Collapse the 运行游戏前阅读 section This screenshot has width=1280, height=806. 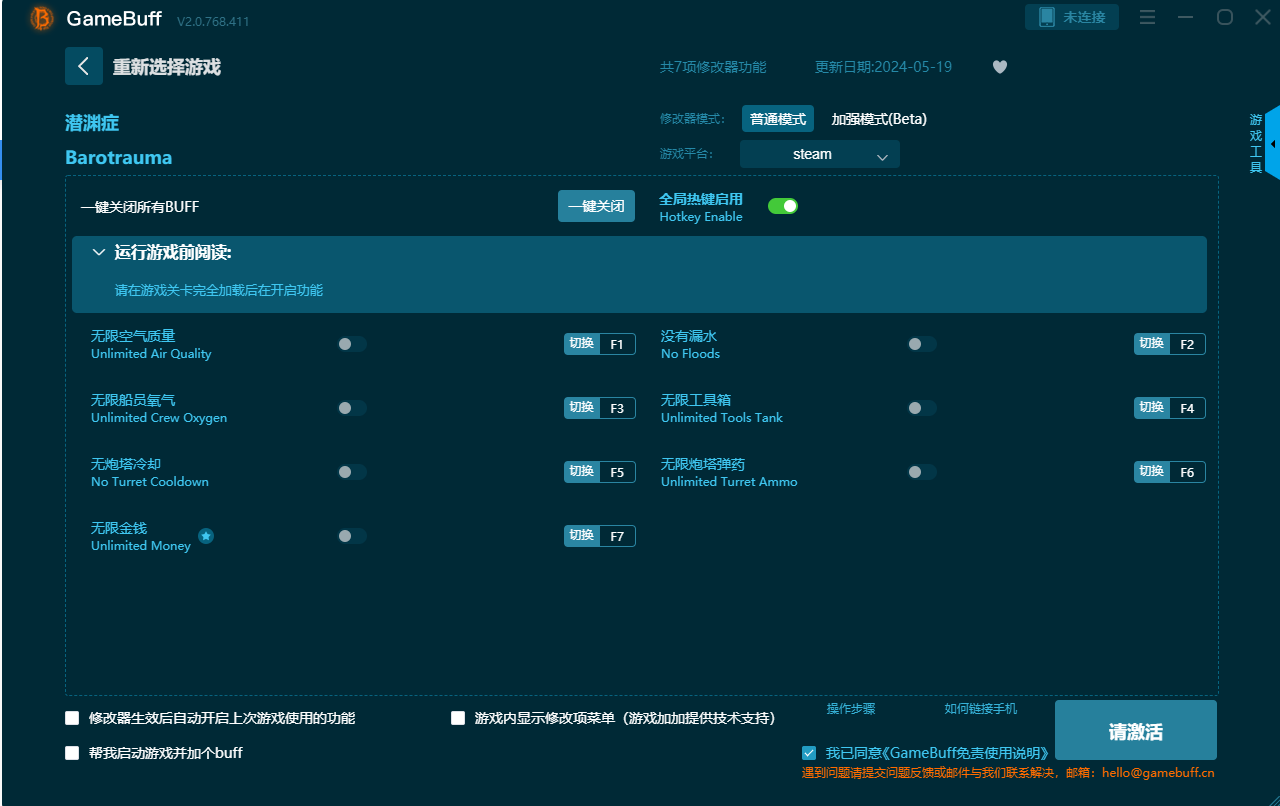[99, 253]
